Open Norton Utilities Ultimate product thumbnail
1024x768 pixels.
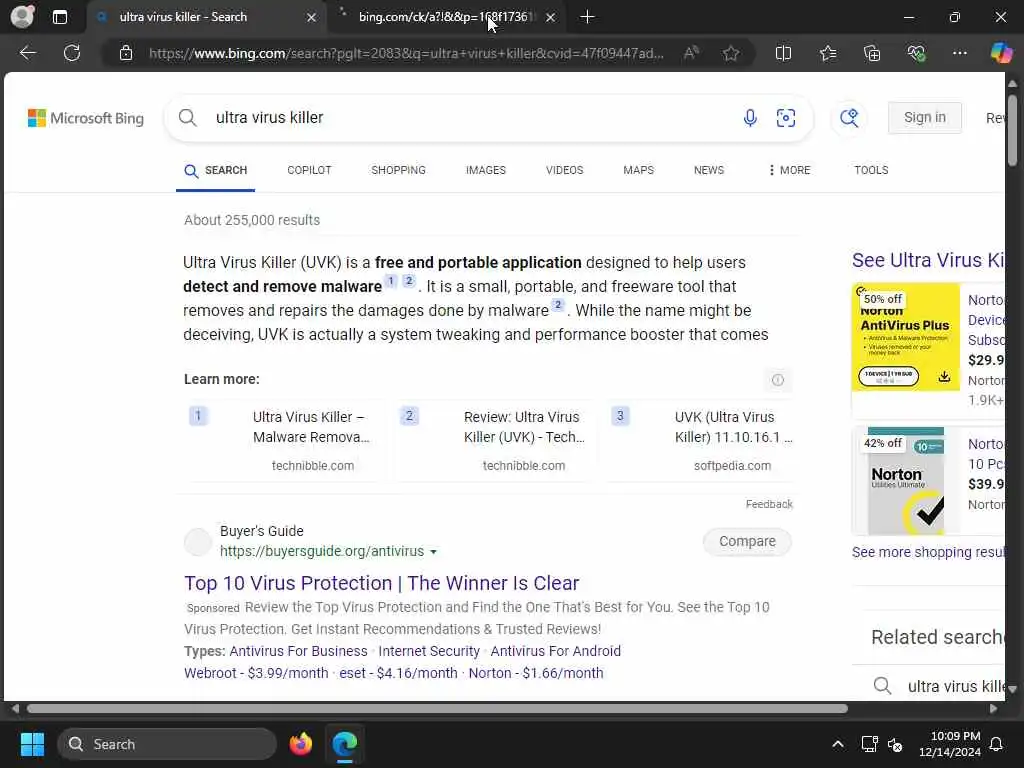[x=905, y=481]
